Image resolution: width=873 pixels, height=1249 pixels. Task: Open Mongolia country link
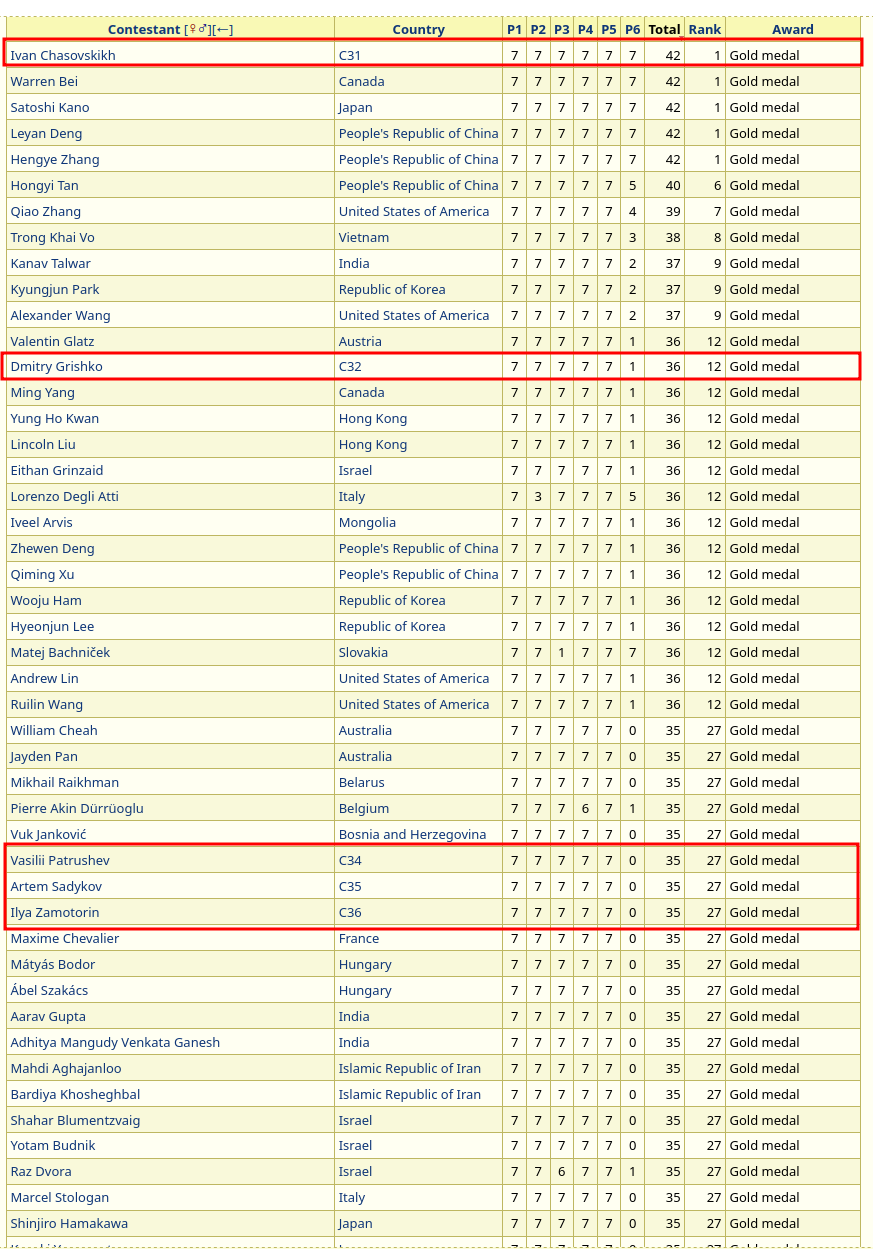pos(367,522)
